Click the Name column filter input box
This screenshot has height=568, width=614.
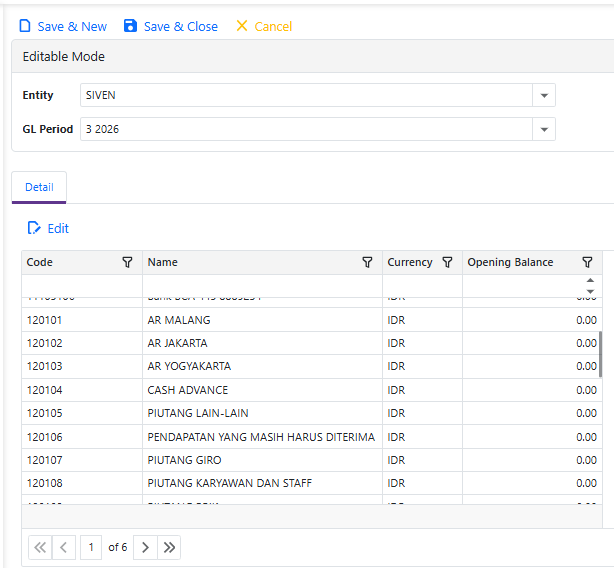[x=262, y=286]
